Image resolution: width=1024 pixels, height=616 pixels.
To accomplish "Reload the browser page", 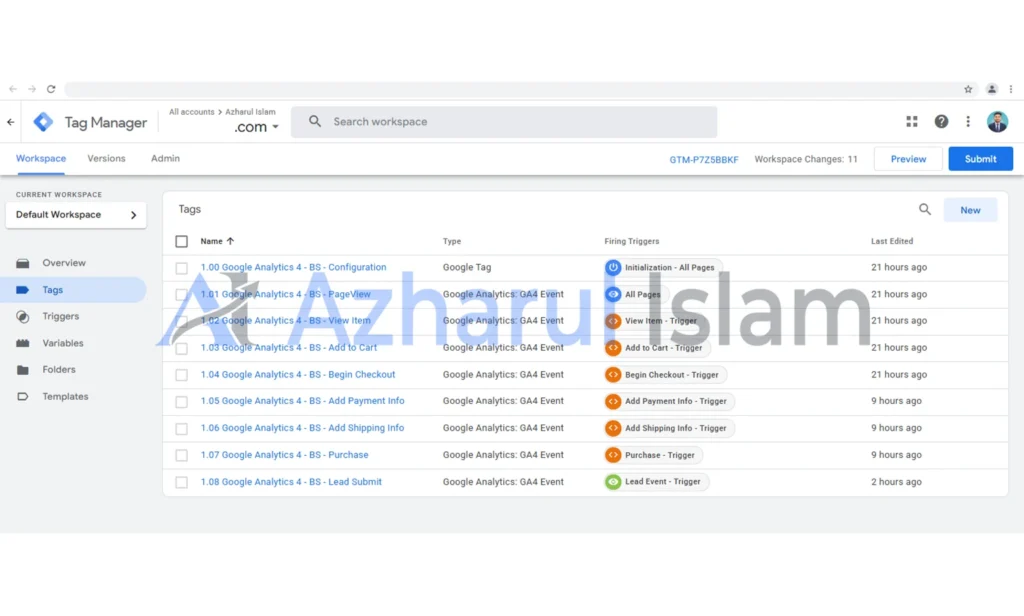I will [x=51, y=89].
